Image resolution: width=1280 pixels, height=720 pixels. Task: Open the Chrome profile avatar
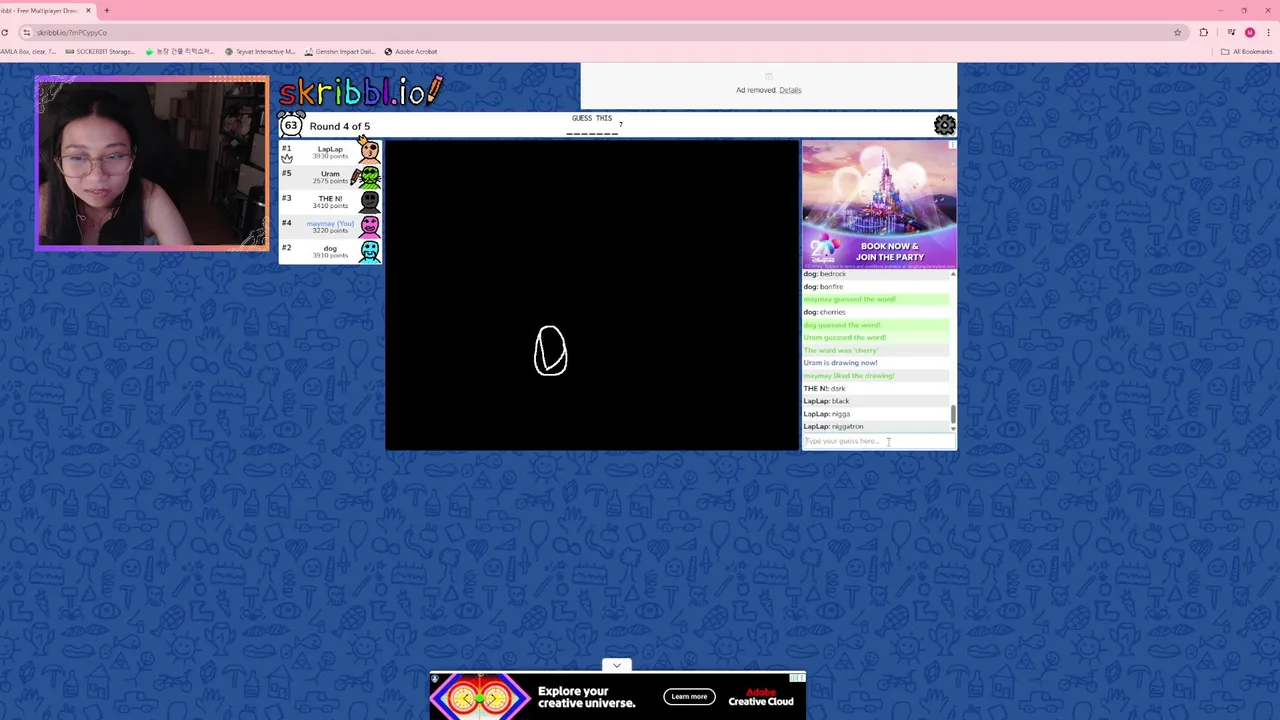click(x=1250, y=32)
